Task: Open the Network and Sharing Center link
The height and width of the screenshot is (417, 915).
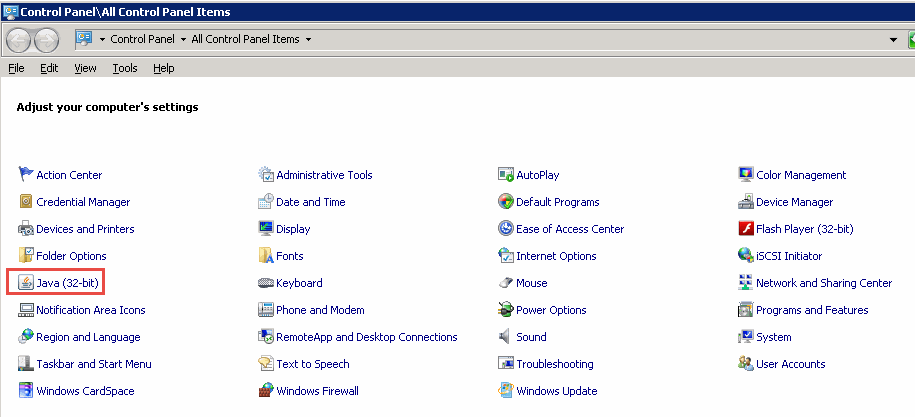Action: coord(824,283)
